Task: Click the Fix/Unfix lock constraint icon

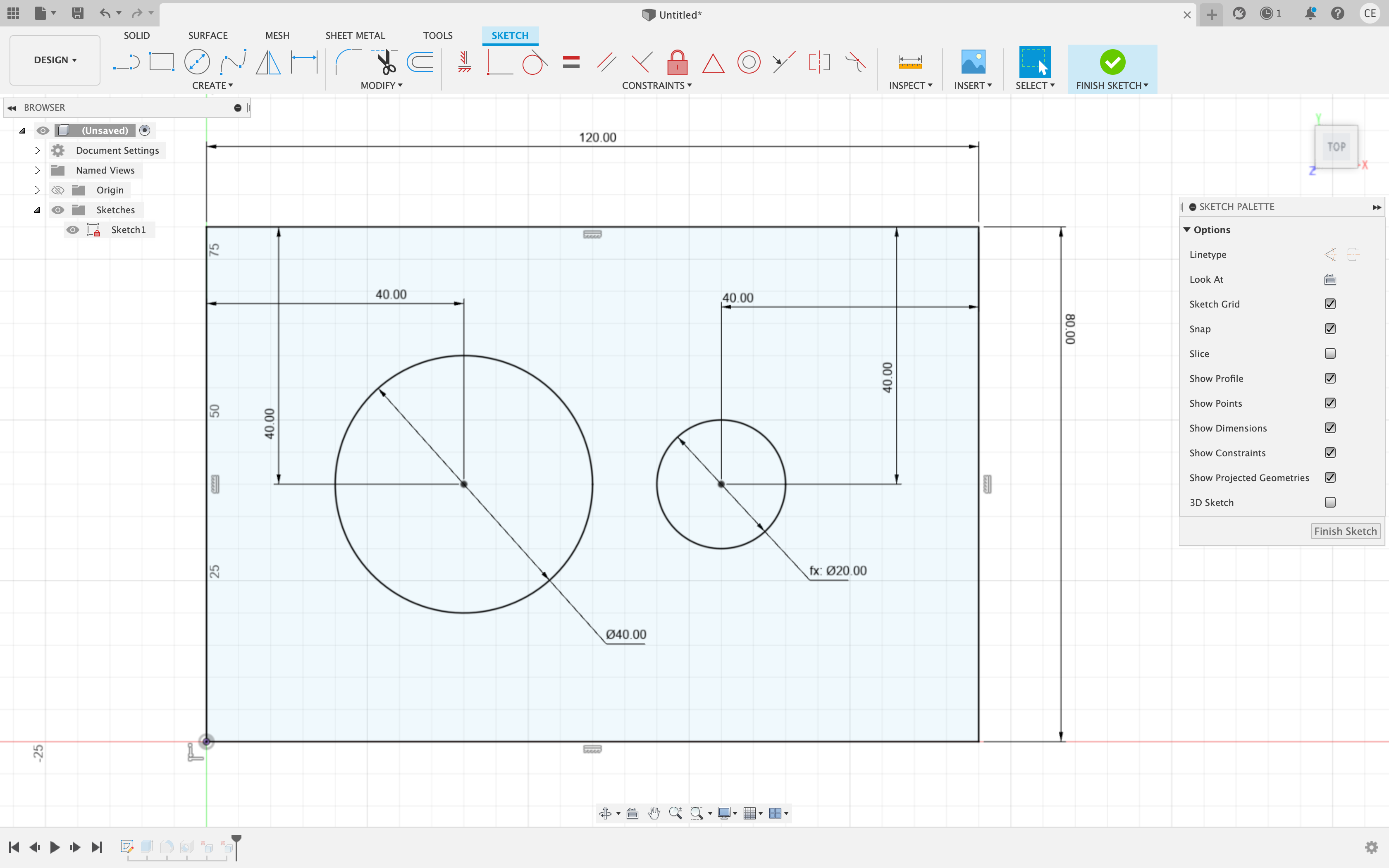Action: pyautogui.click(x=677, y=62)
